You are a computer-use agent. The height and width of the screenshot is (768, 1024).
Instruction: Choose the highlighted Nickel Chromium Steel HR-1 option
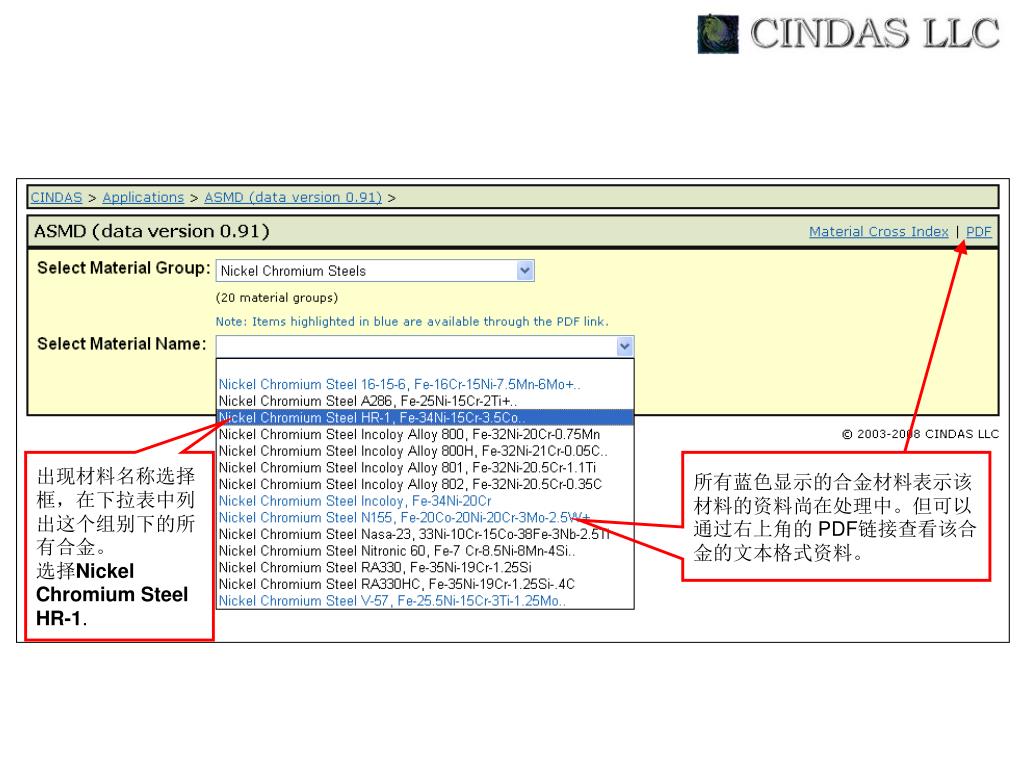[x=425, y=417]
